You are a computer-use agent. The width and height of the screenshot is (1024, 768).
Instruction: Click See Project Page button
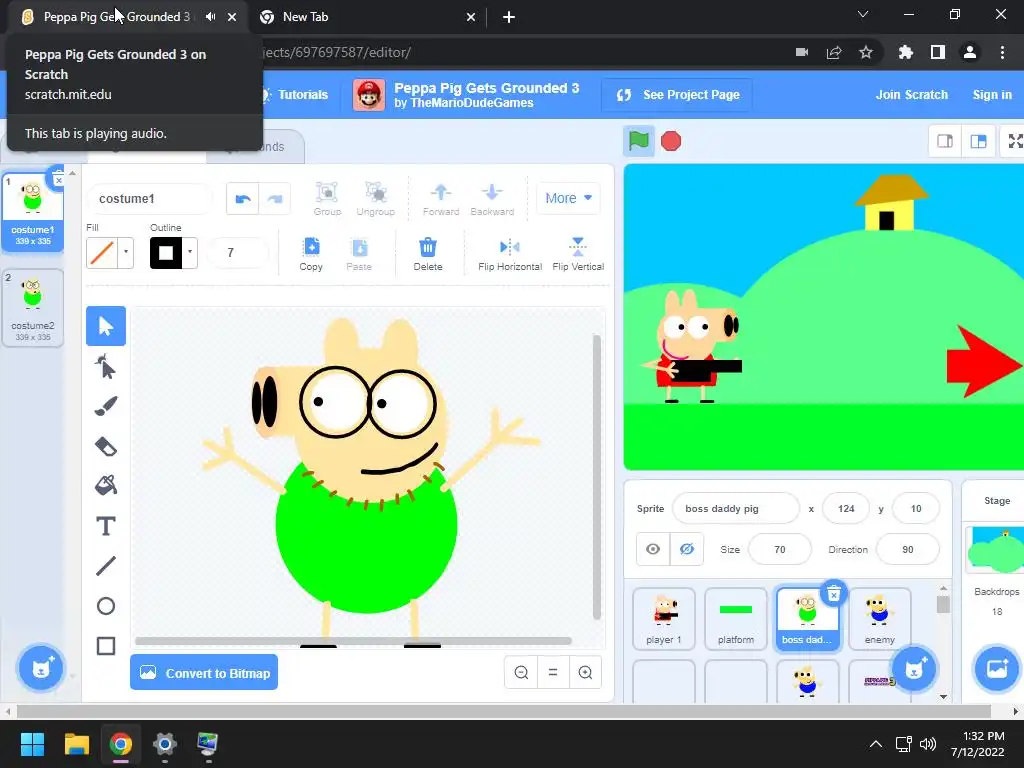pos(678,95)
